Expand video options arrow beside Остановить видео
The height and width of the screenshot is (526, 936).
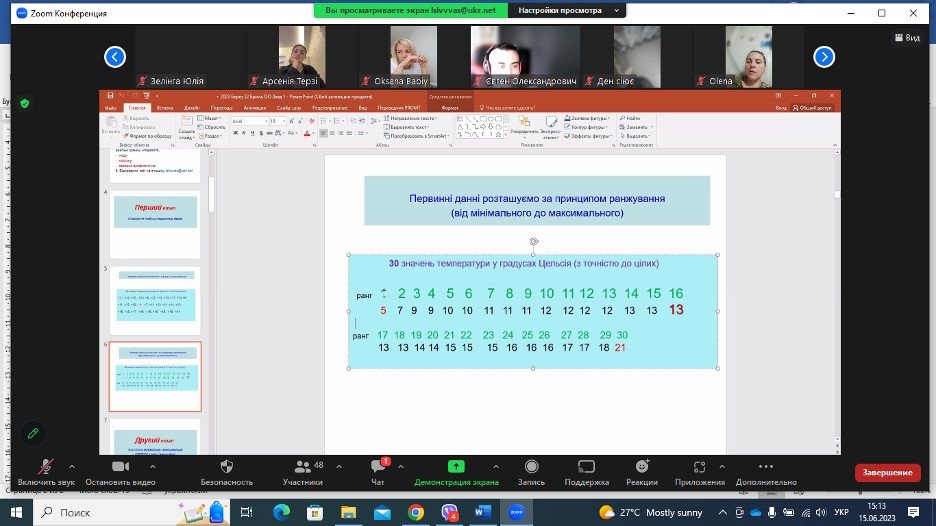pyautogui.click(x=164, y=466)
